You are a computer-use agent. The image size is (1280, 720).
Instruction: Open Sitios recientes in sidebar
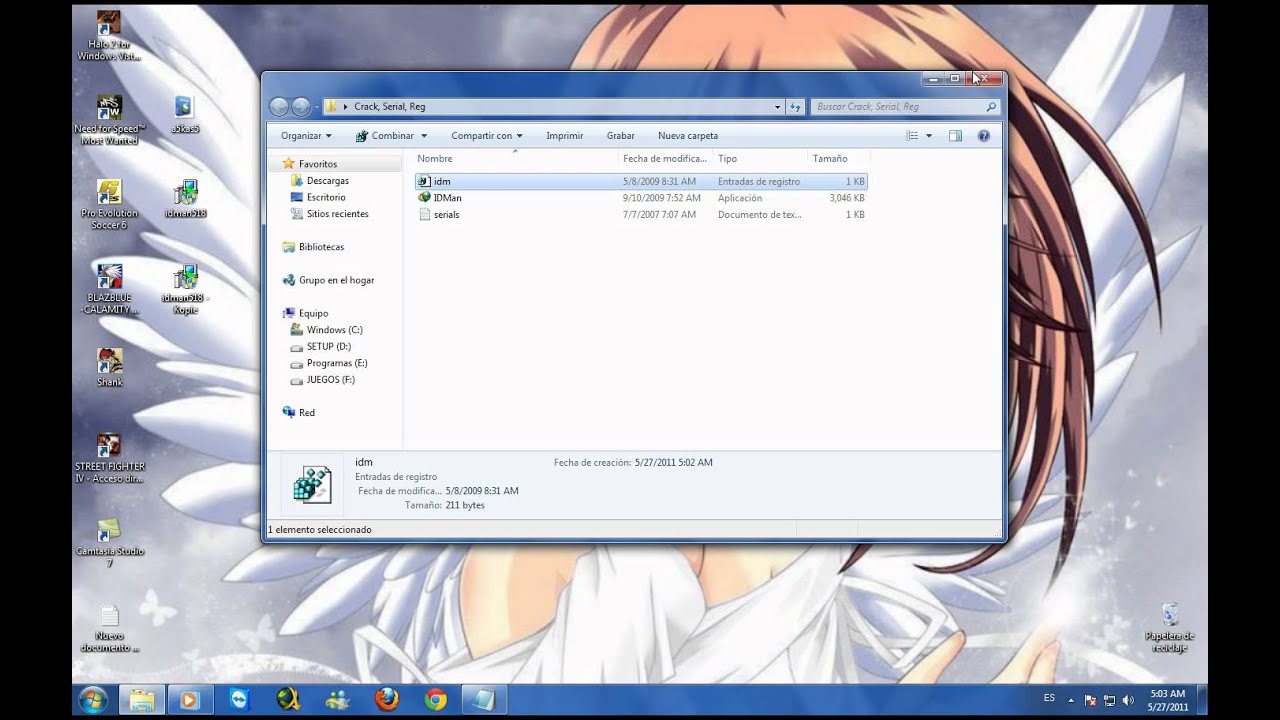point(337,214)
